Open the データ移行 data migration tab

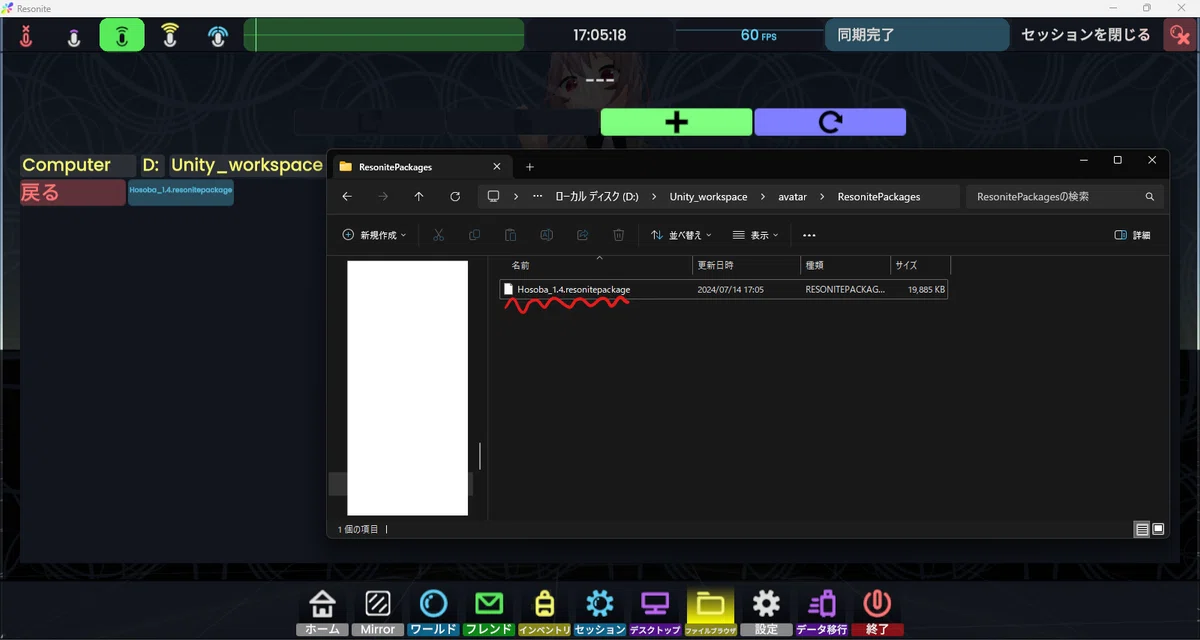pyautogui.click(x=822, y=612)
